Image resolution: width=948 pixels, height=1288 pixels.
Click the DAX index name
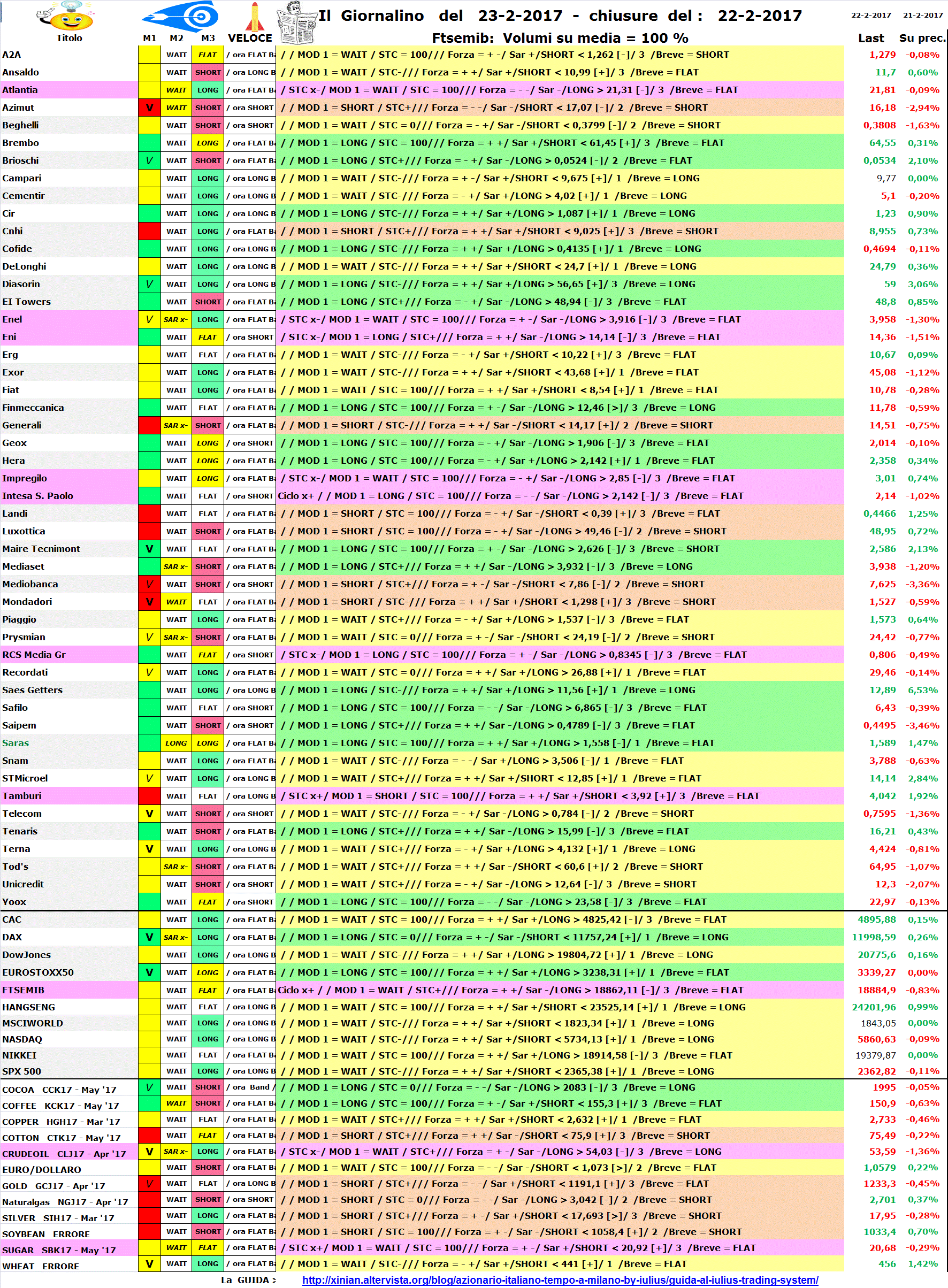click(x=12, y=938)
